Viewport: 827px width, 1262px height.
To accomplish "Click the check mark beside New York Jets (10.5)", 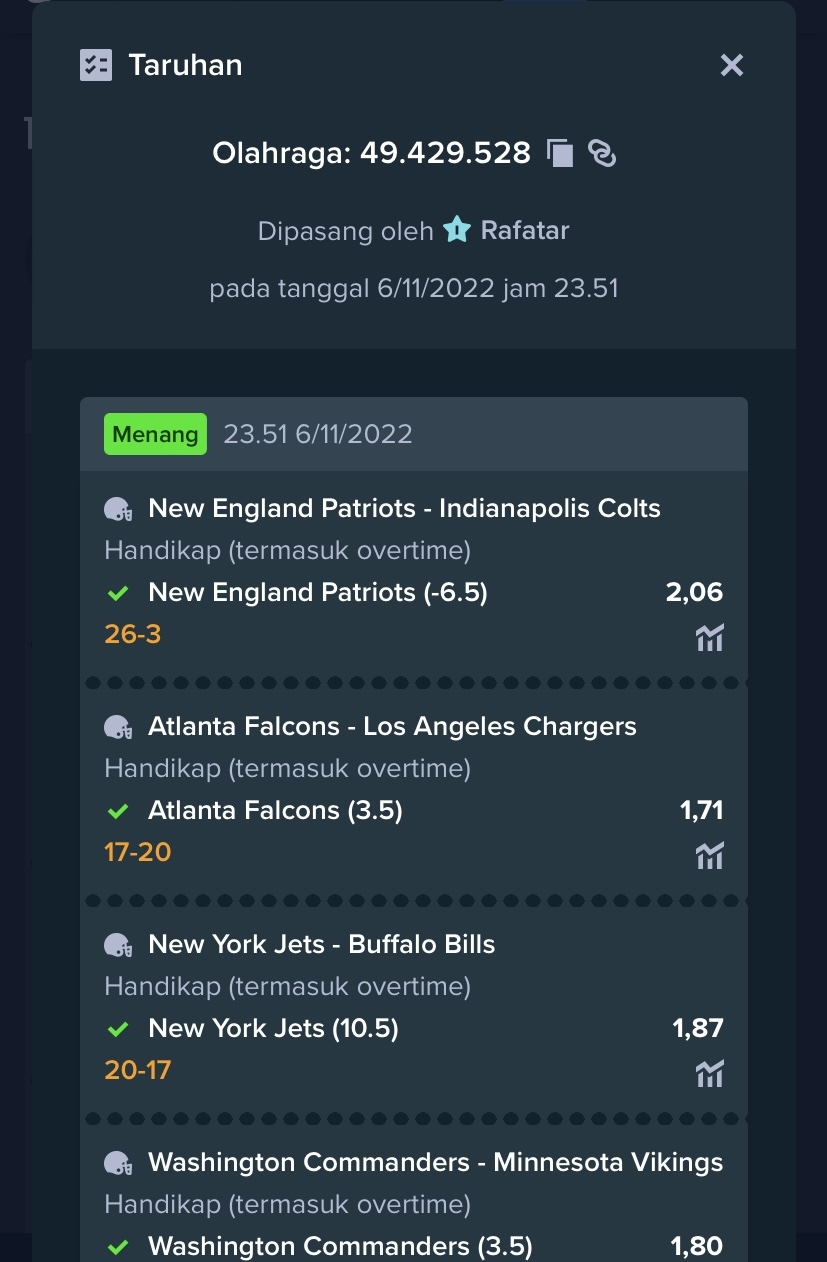I will [118, 1029].
